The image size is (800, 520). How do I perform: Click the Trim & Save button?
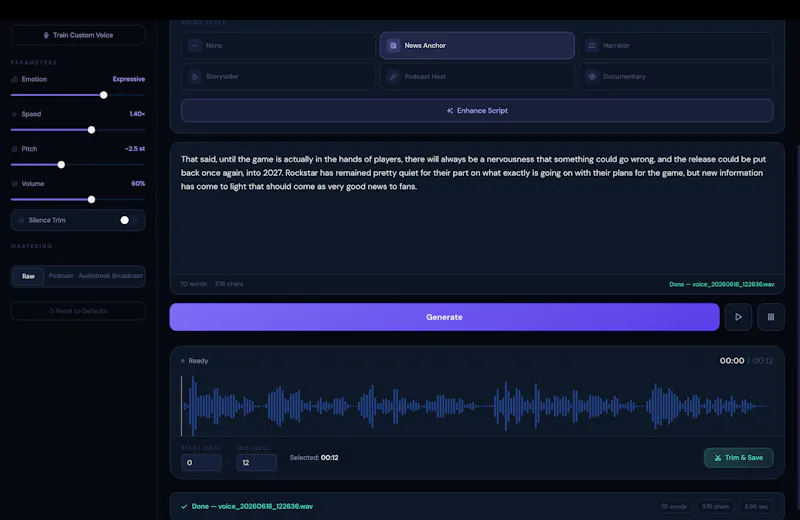[738, 458]
